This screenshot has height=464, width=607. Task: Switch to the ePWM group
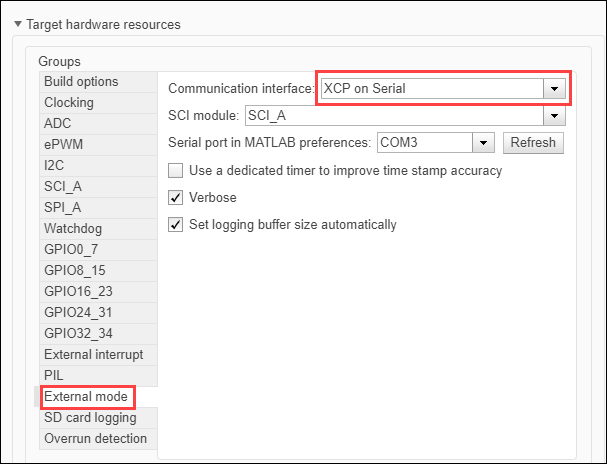[x=63, y=145]
